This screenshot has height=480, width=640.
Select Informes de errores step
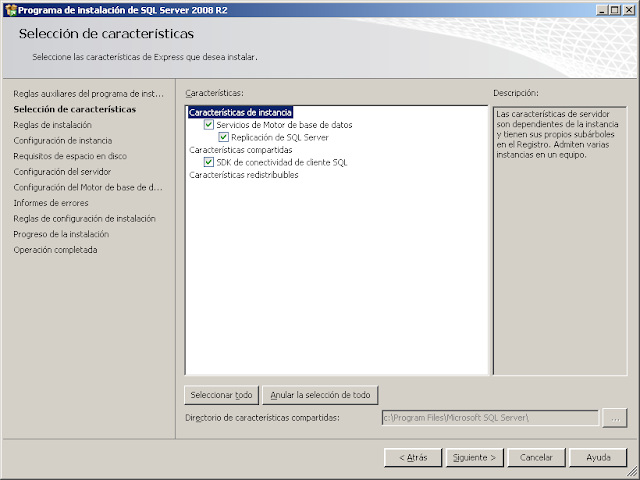(51, 203)
